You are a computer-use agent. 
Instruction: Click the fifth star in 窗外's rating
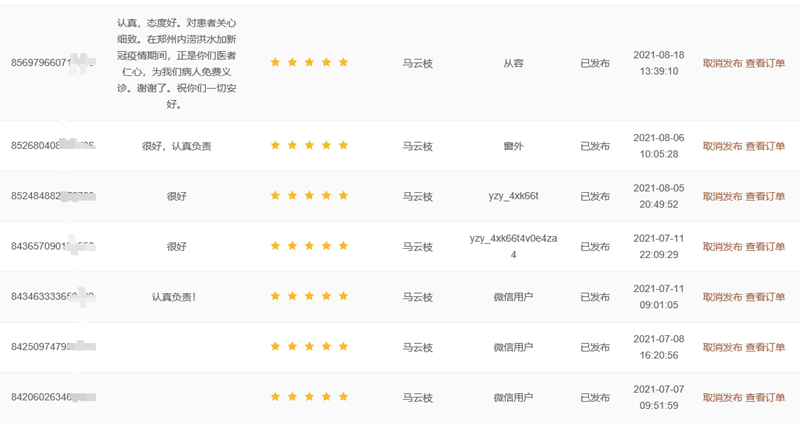pyautogui.click(x=343, y=146)
